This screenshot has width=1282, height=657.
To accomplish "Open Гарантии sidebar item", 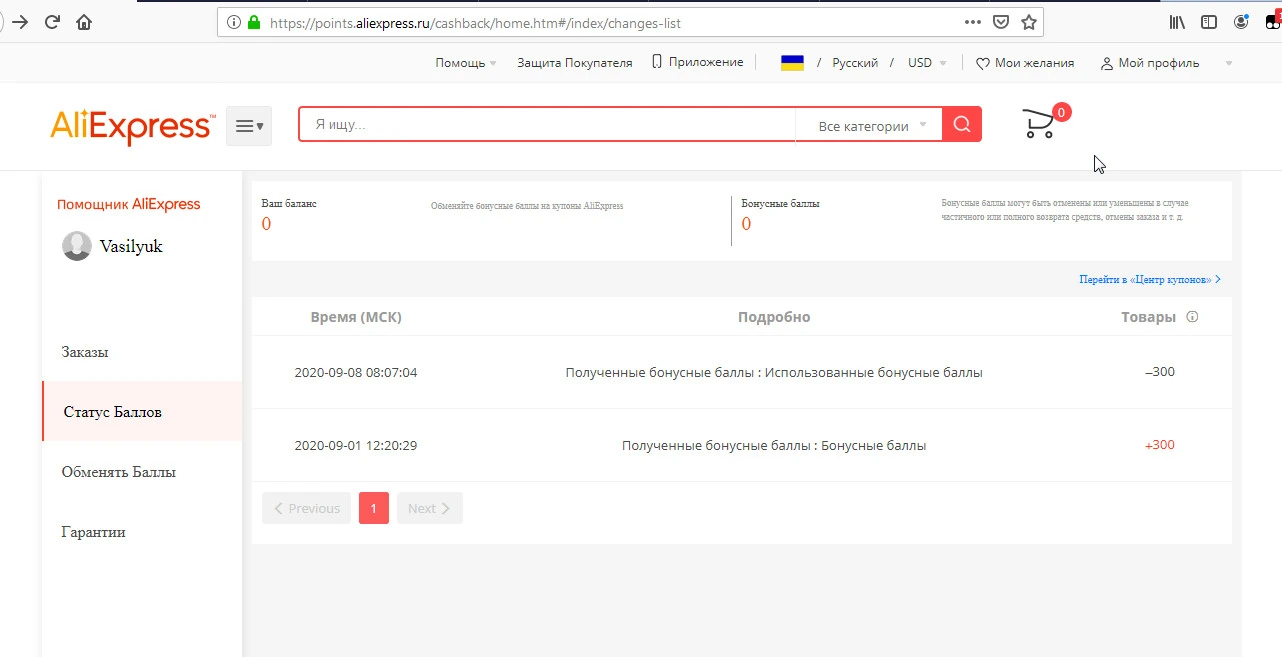I will click(94, 532).
